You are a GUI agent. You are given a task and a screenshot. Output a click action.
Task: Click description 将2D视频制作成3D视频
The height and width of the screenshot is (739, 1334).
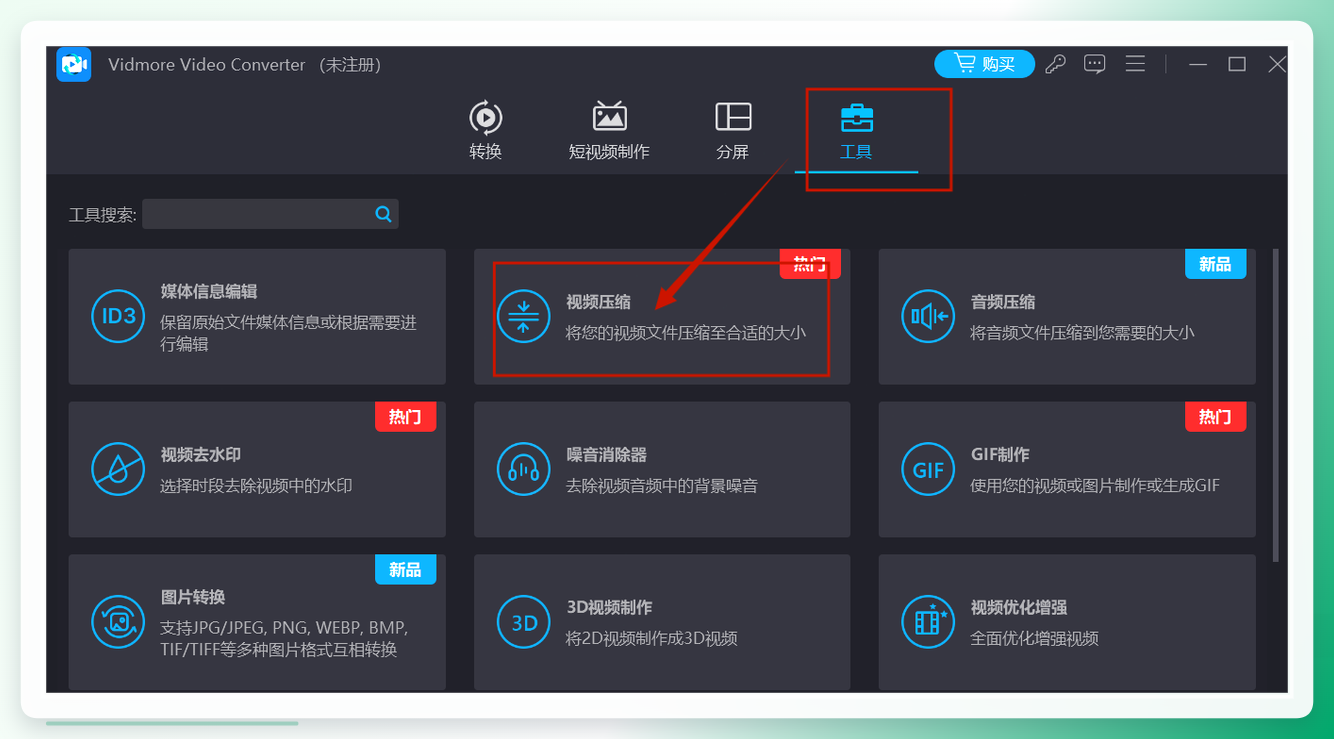tap(652, 638)
